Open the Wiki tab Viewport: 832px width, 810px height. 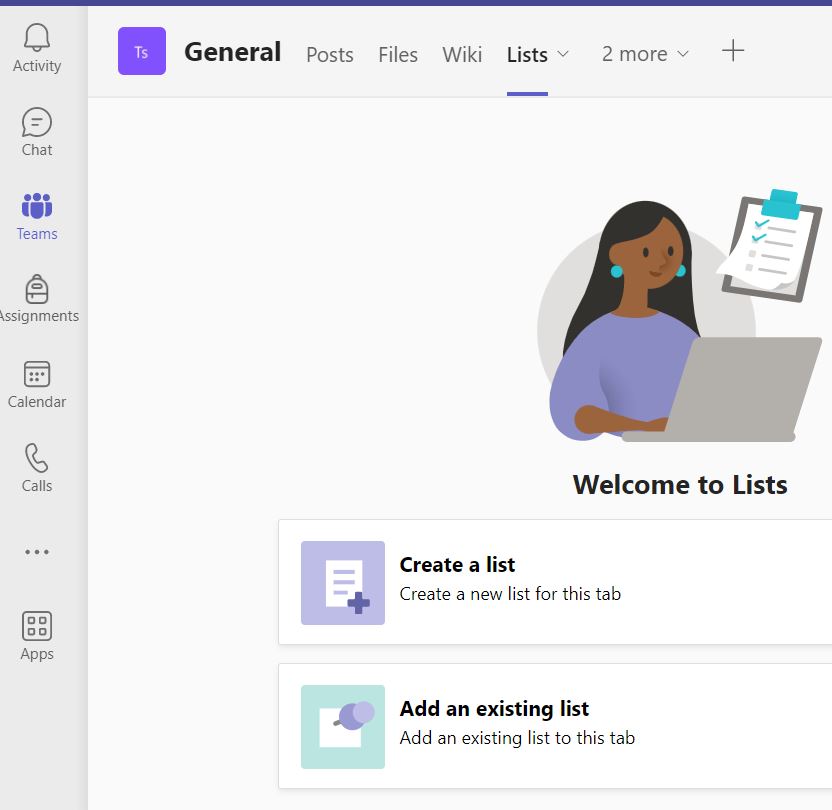click(462, 54)
